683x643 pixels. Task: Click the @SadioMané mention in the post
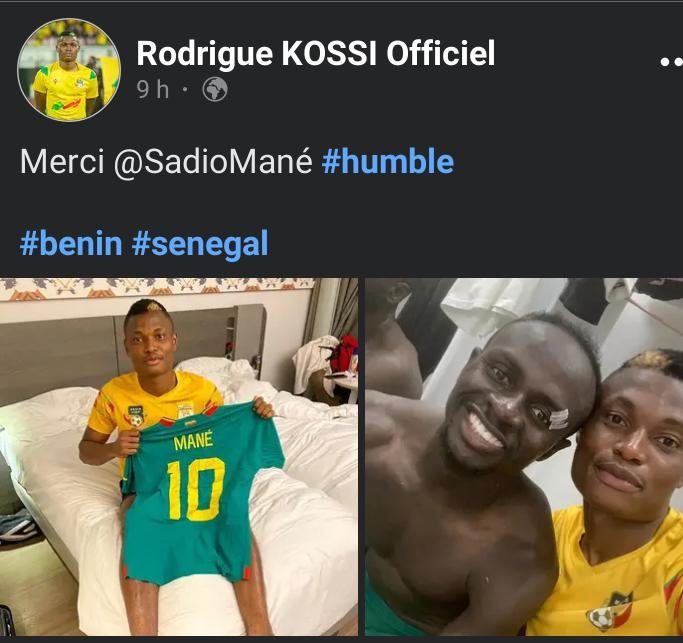[213, 161]
